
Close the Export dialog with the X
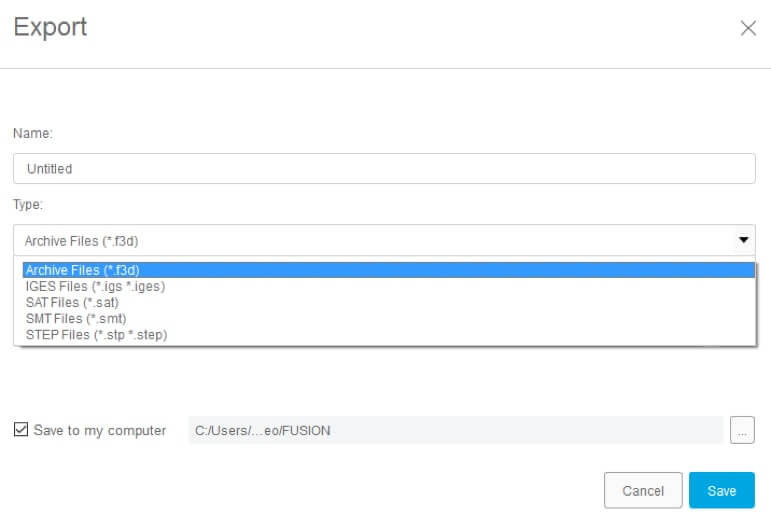[x=748, y=28]
